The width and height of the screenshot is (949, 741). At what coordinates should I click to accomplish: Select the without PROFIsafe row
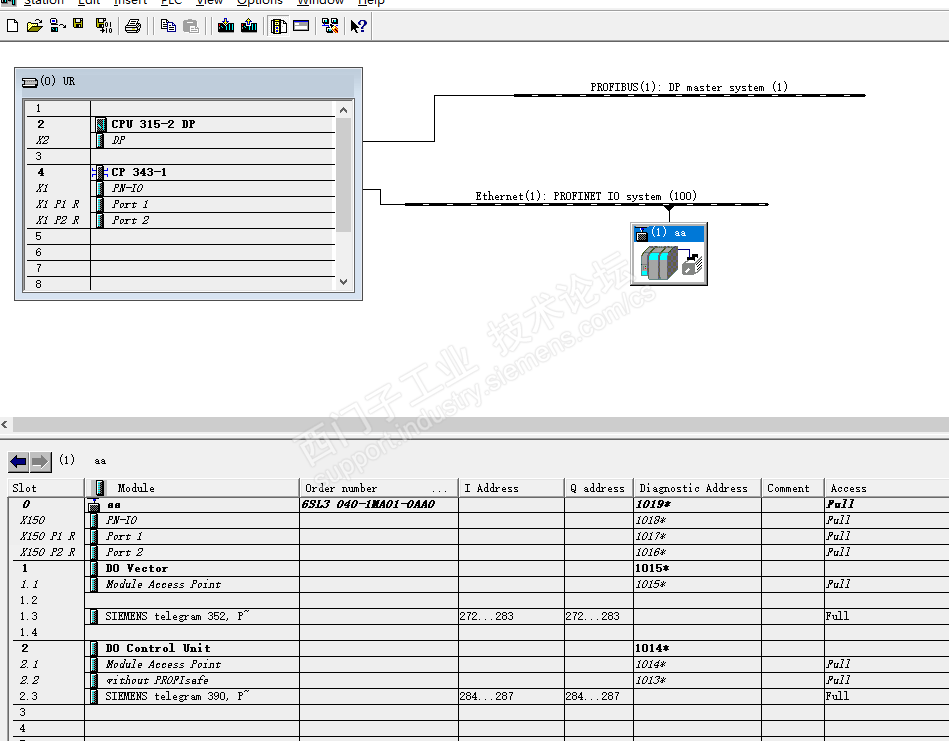[x=478, y=680]
